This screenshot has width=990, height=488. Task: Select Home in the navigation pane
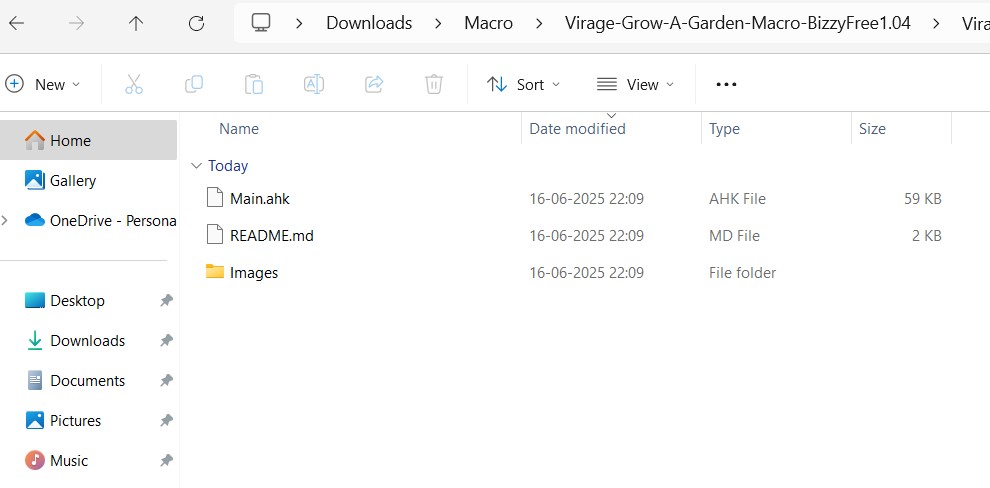tap(88, 140)
